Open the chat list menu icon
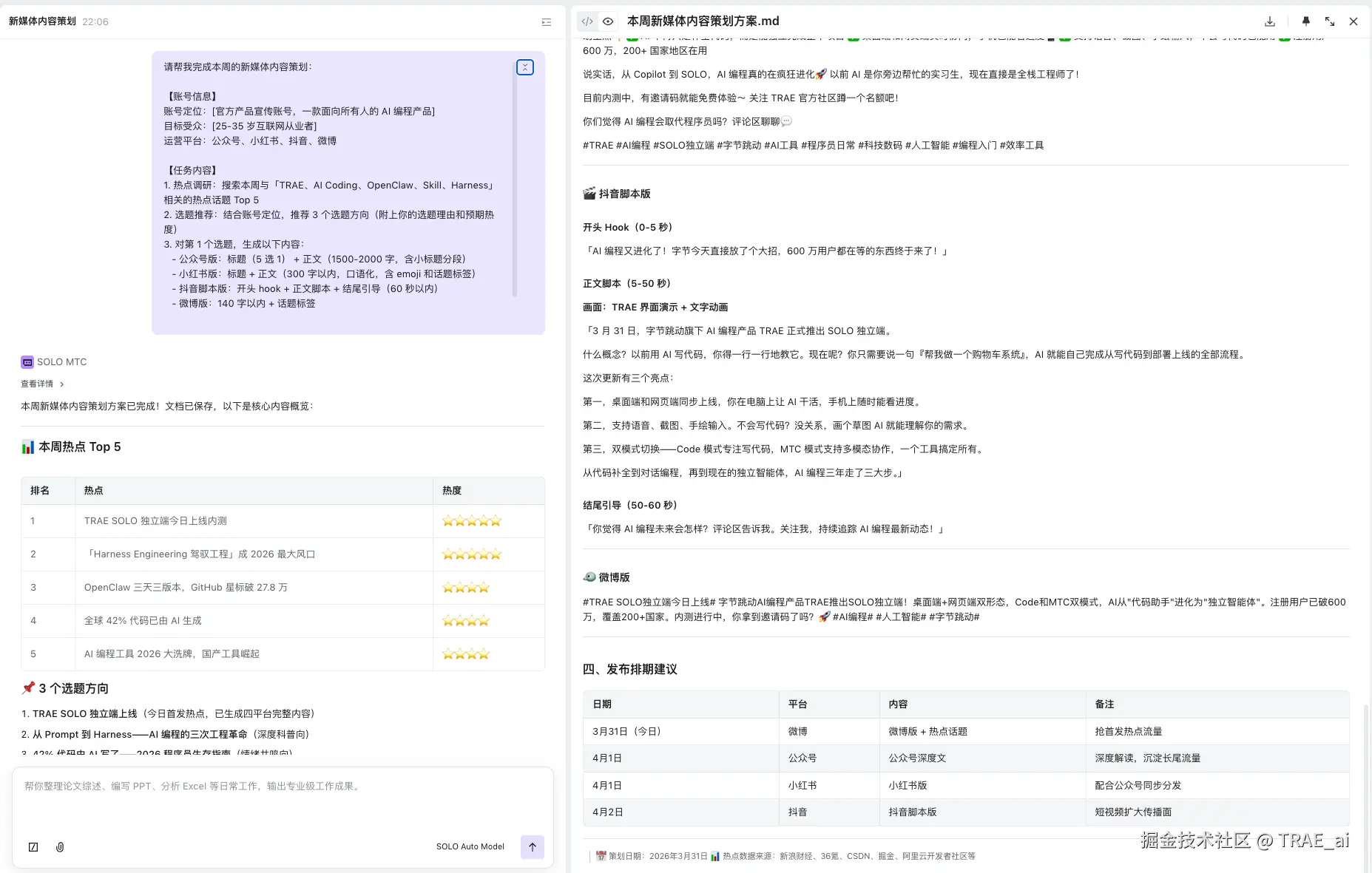 [x=547, y=22]
